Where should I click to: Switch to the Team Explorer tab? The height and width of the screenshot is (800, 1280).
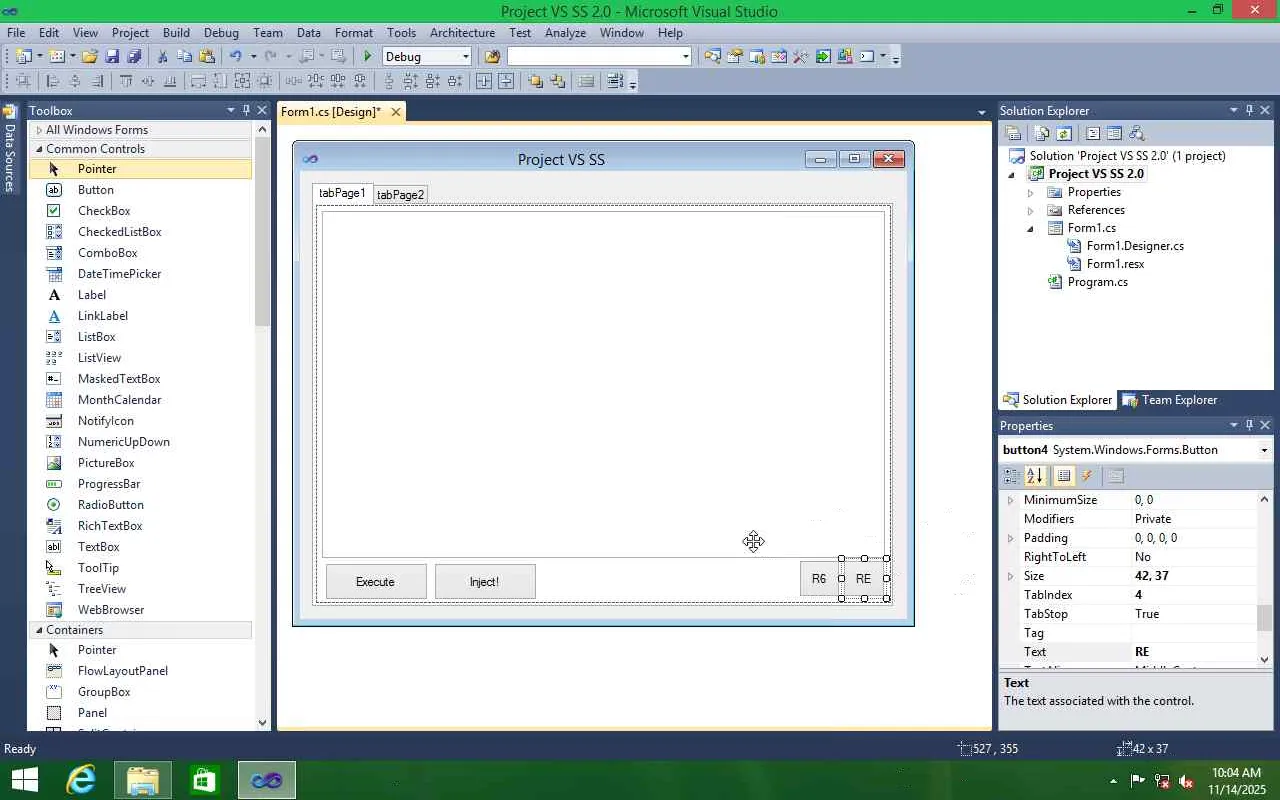pos(1170,400)
